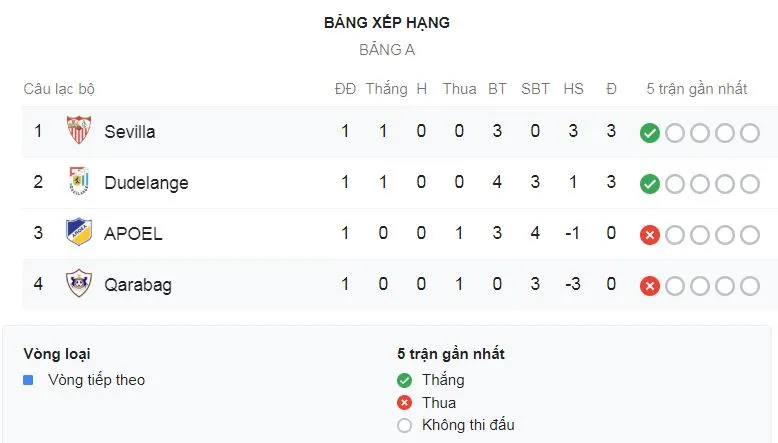Click the Qarabag club crest icon

[x=78, y=284]
